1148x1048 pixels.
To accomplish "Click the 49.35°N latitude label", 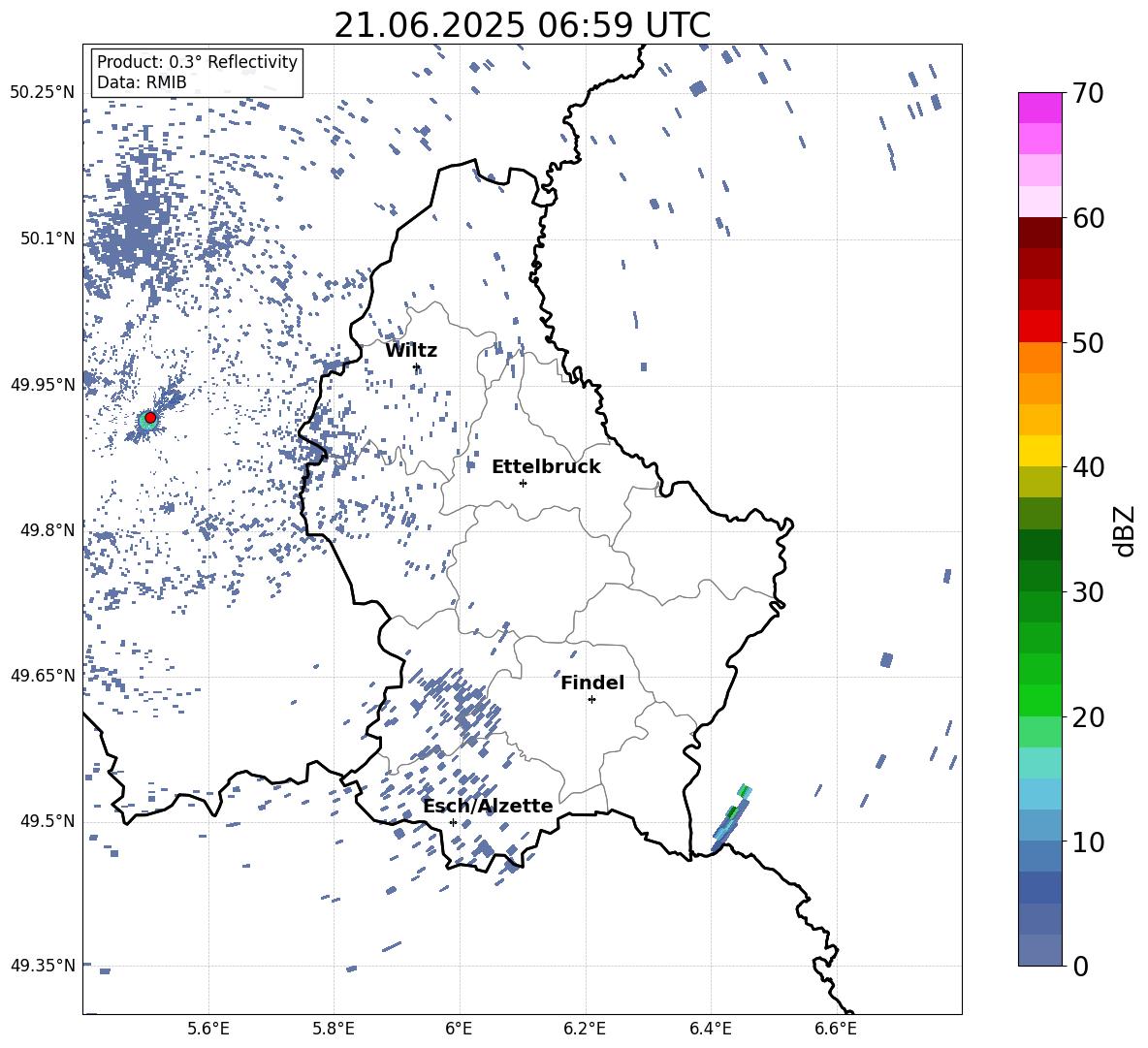I will click(x=43, y=966).
